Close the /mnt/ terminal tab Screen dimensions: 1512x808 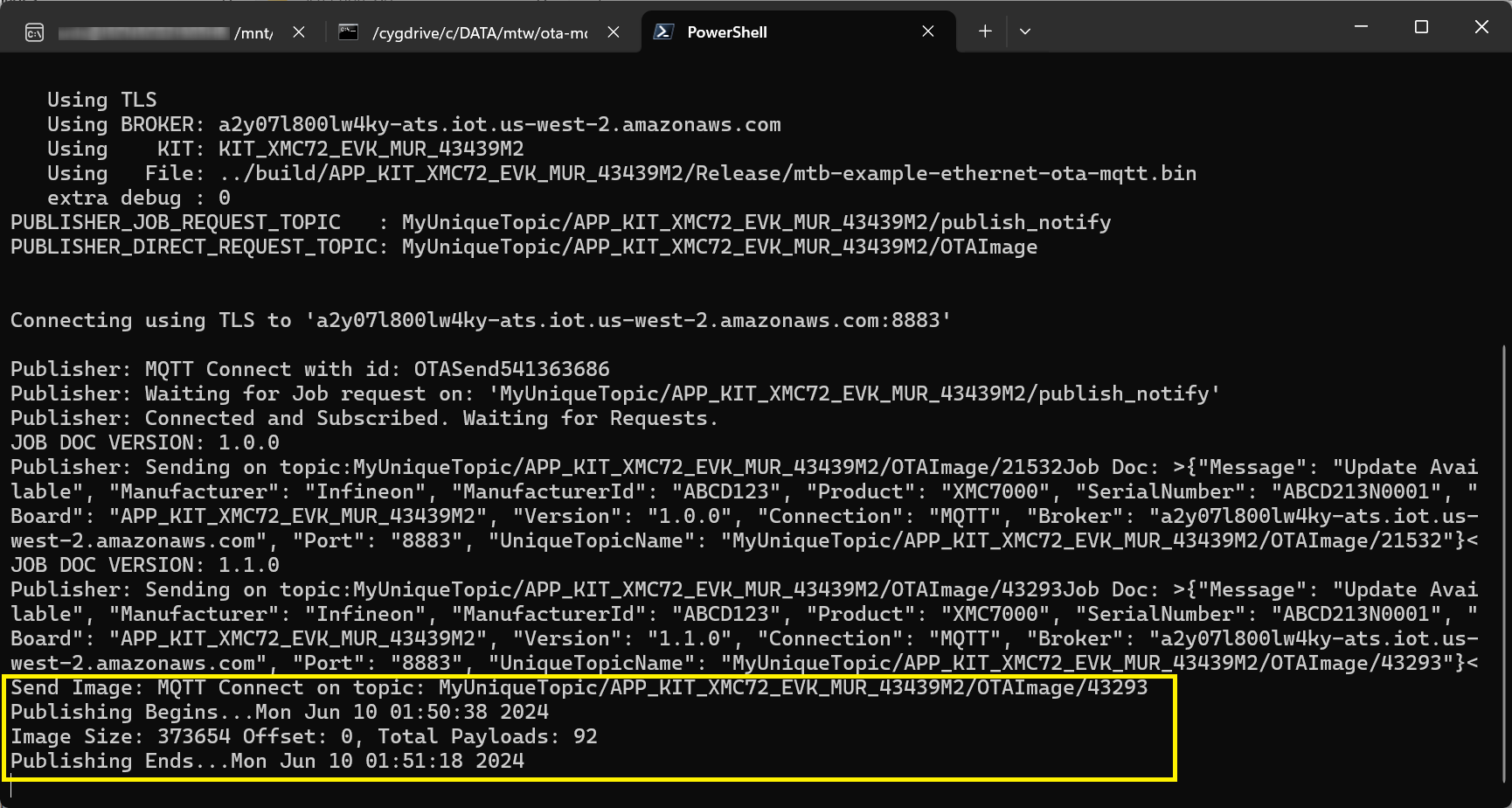(299, 32)
